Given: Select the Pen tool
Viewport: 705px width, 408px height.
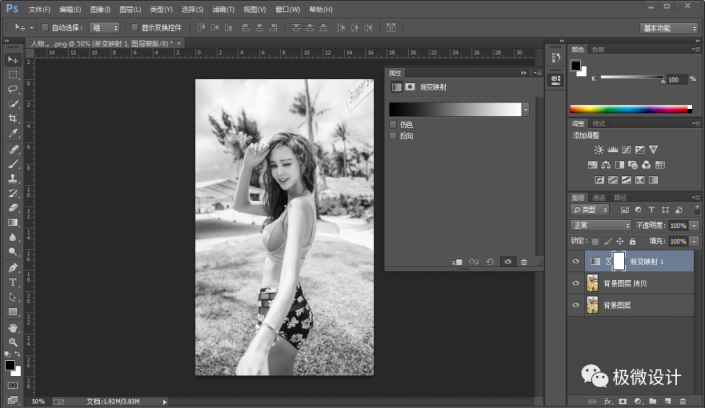Looking at the screenshot, I should click(x=13, y=268).
